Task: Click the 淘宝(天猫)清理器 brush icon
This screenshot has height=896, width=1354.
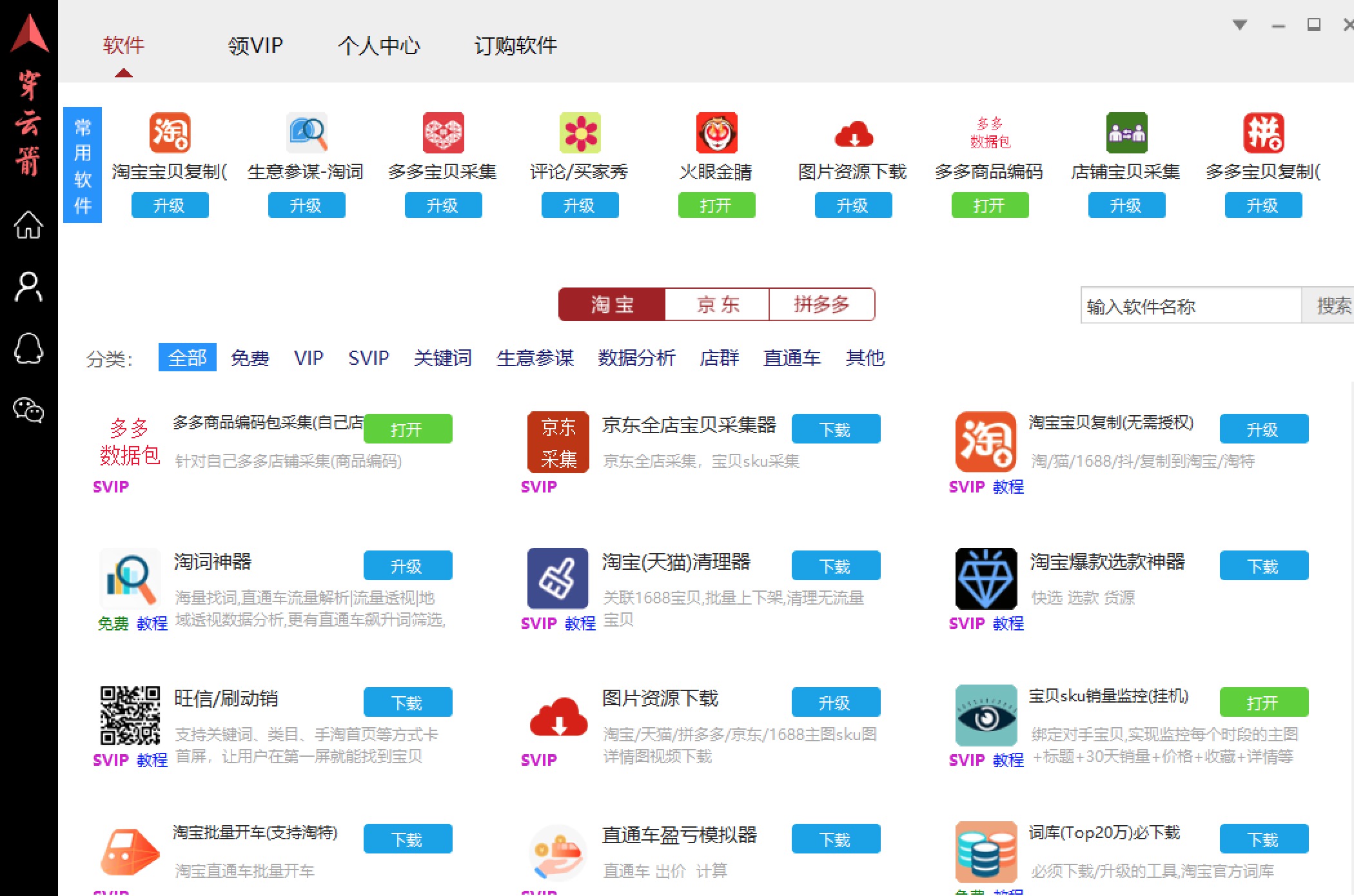Action: click(558, 579)
